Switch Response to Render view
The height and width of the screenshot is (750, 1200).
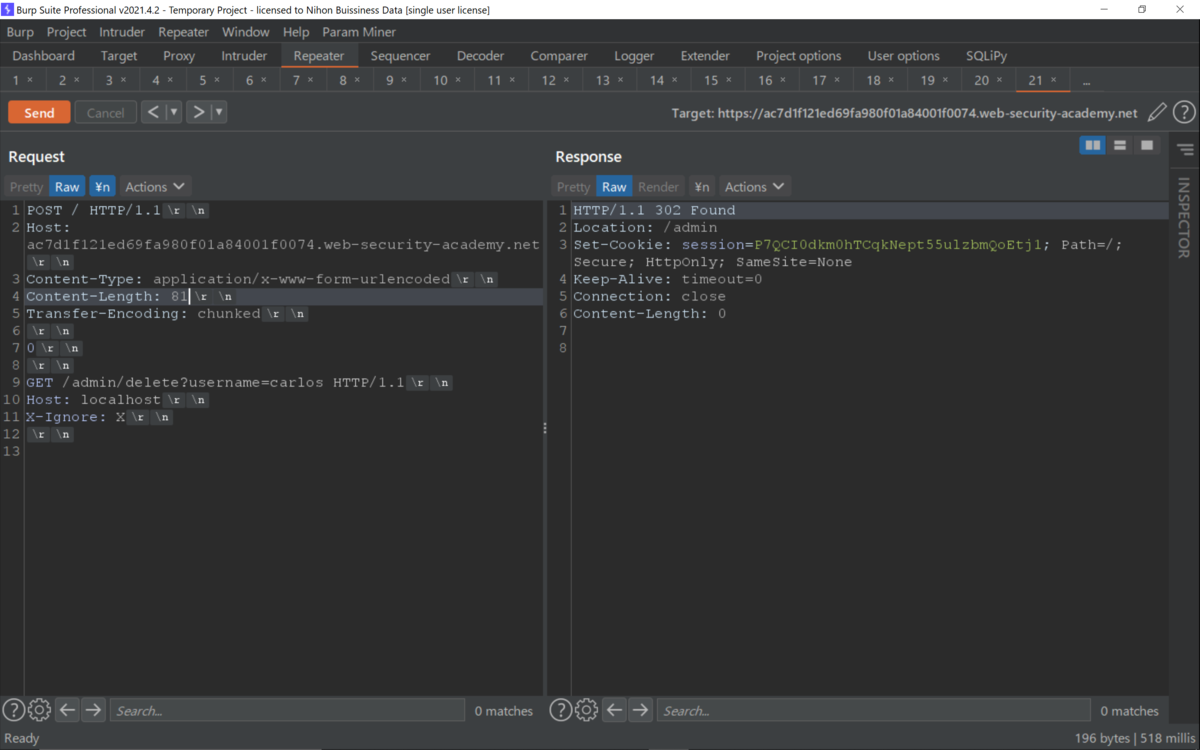658,187
